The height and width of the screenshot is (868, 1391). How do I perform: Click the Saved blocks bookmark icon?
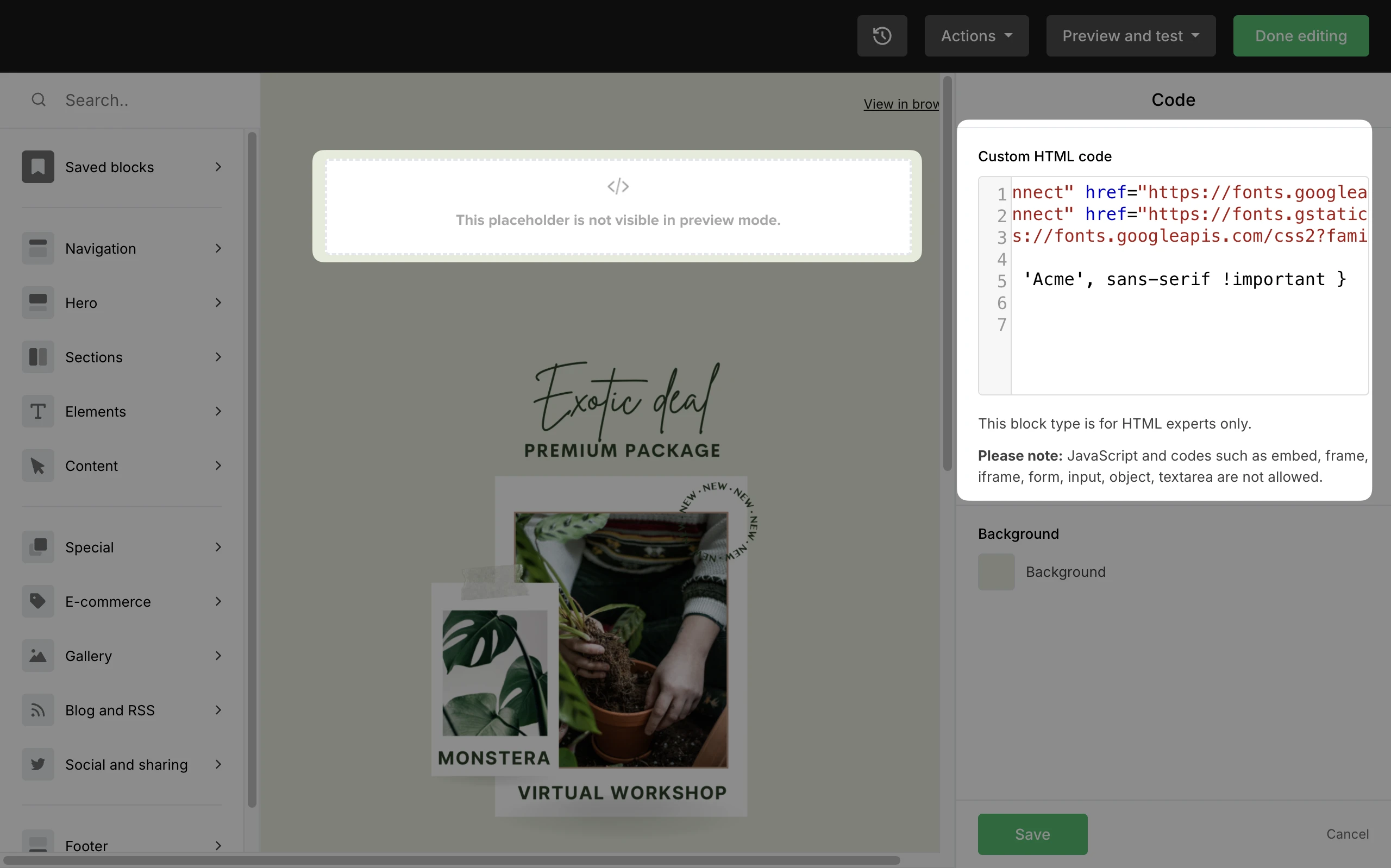[x=38, y=166]
